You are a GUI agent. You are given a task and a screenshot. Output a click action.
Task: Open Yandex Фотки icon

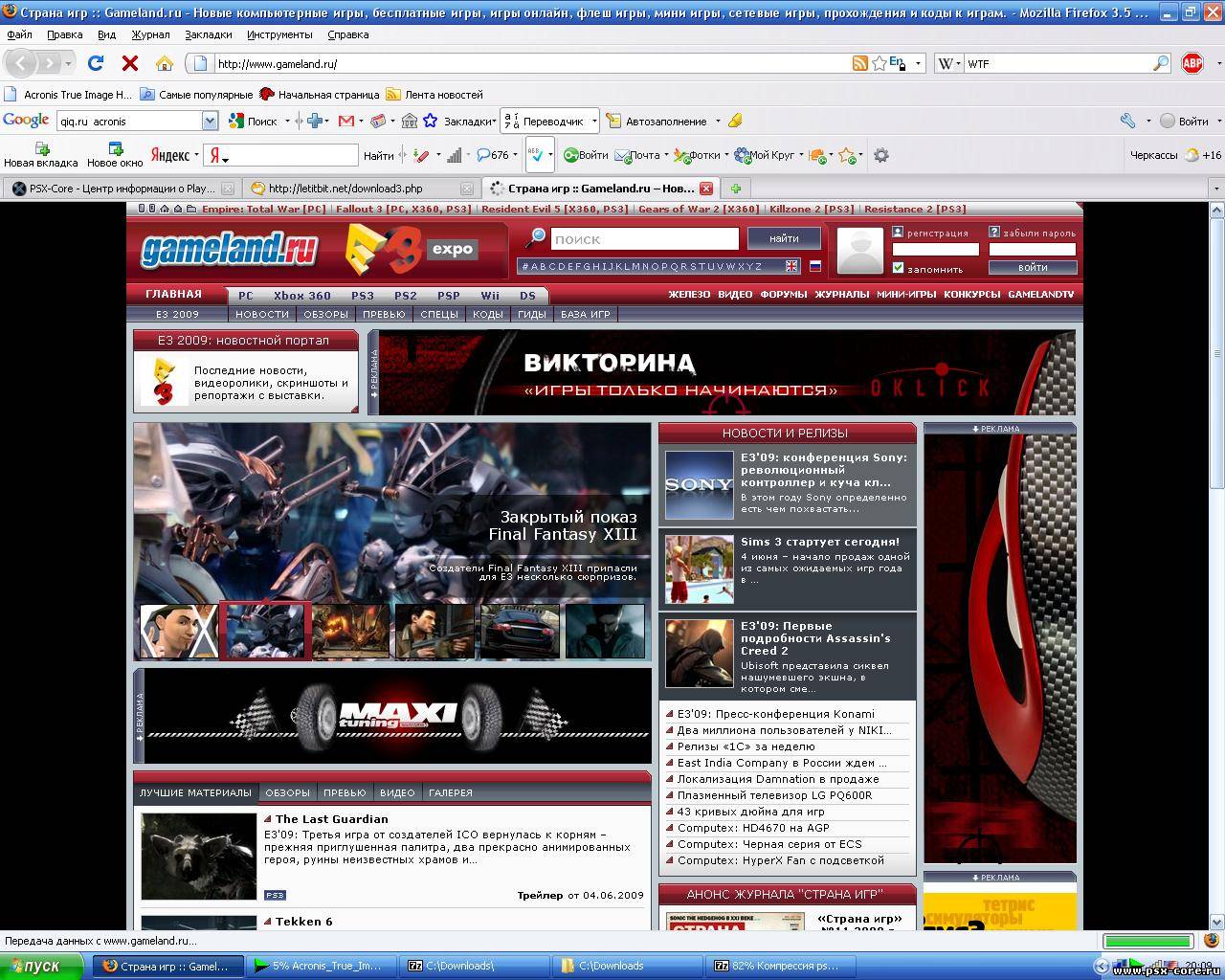tap(681, 155)
